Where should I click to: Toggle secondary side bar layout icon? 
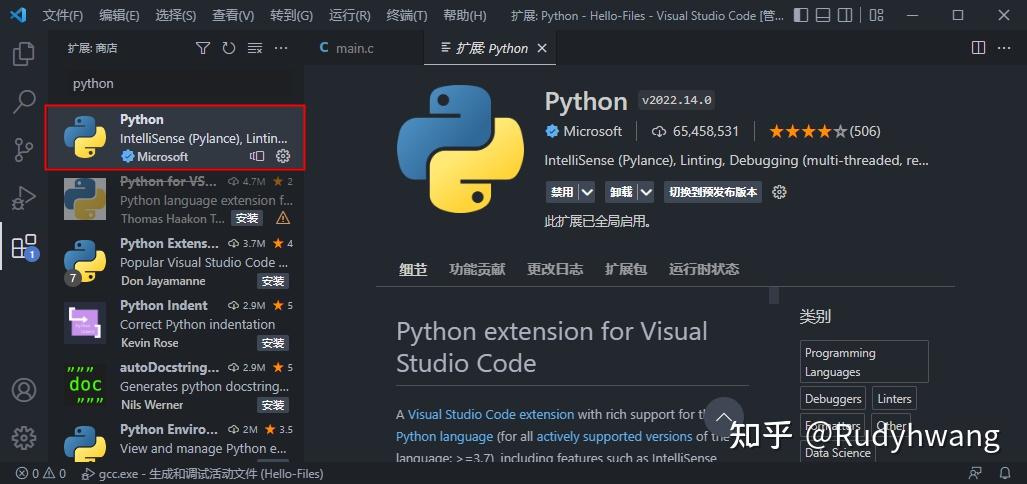point(846,15)
